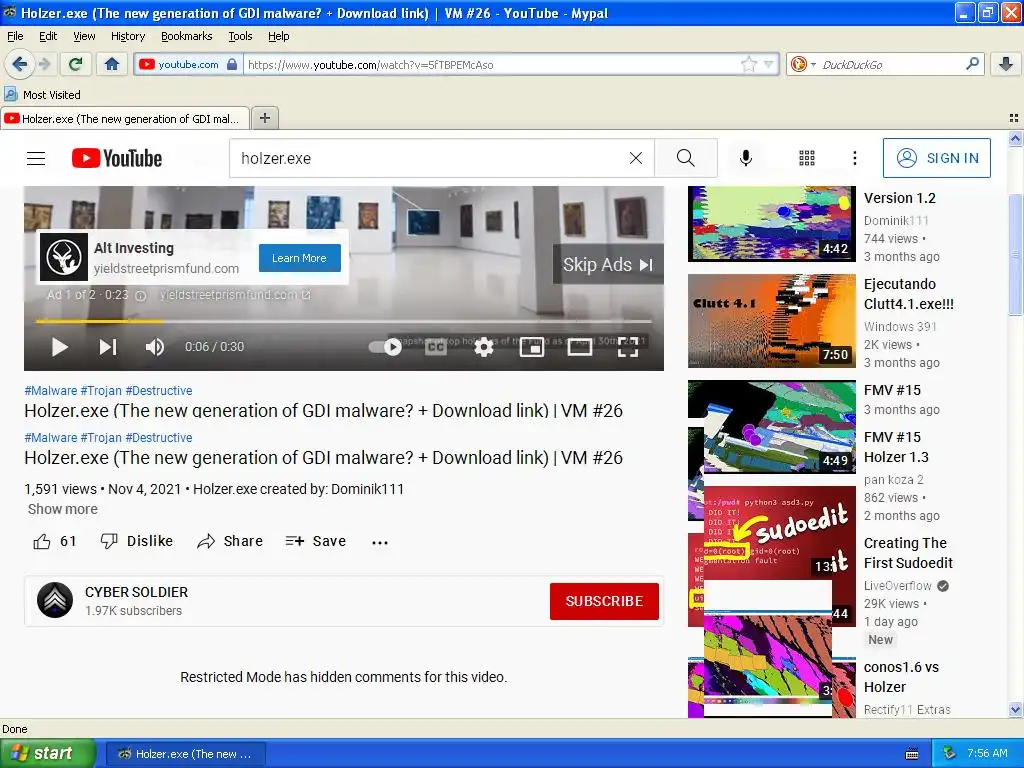Open the Downloads arrow button
Viewport: 1024px width, 768px height.
[1006, 64]
